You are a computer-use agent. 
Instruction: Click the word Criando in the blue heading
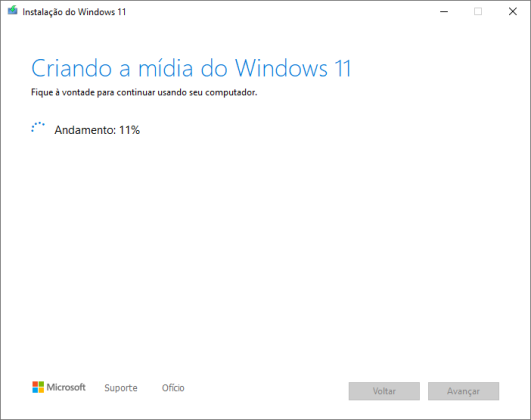click(x=71, y=69)
